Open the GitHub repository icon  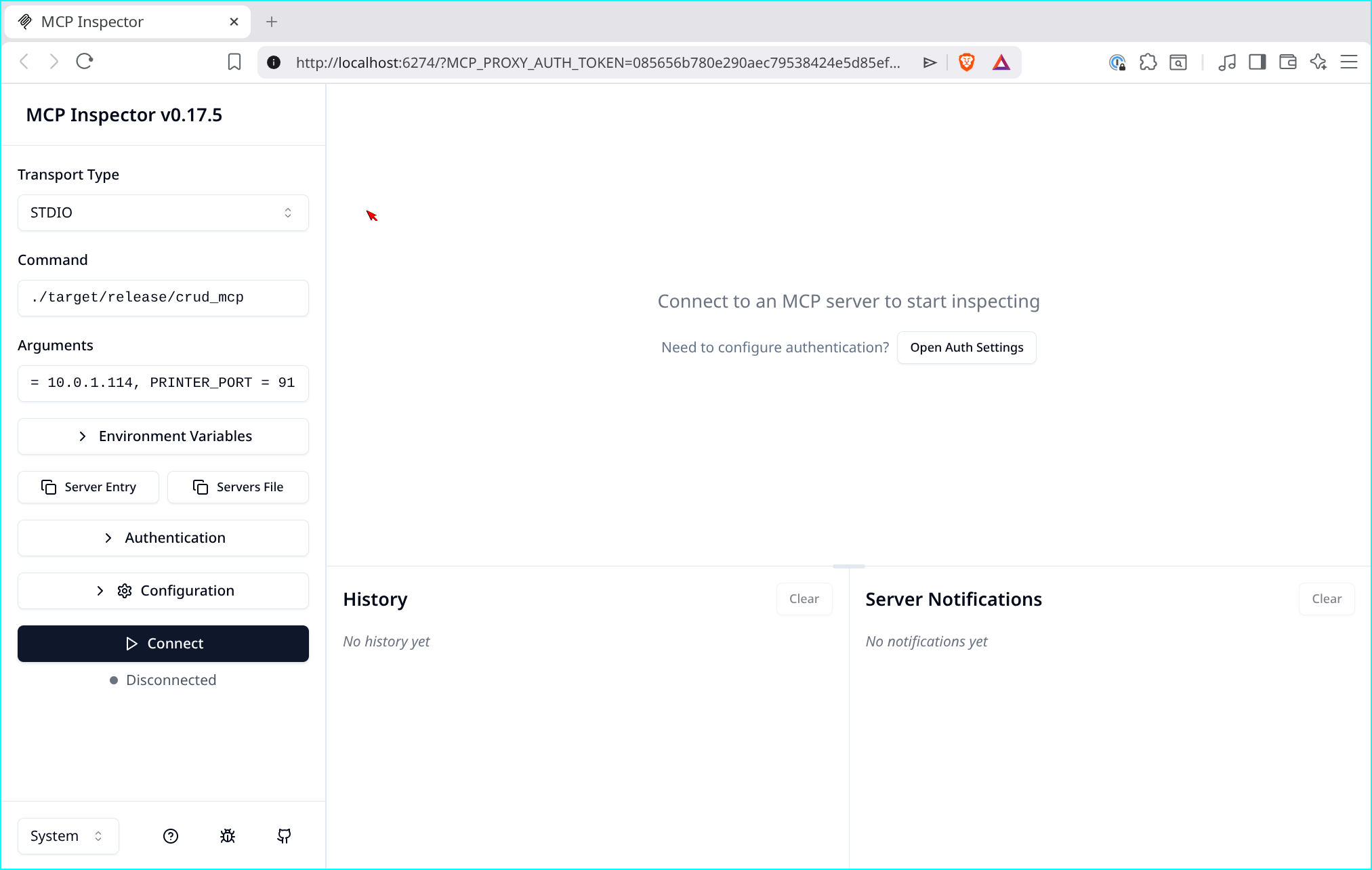click(x=284, y=836)
